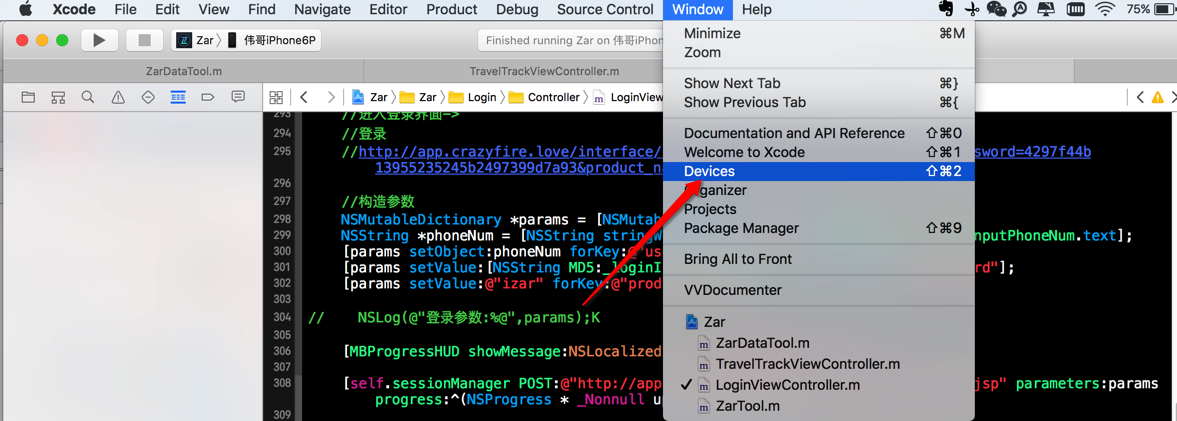The width and height of the screenshot is (1177, 421).
Task: Click LoginView file in the jump bar
Action: (628, 97)
